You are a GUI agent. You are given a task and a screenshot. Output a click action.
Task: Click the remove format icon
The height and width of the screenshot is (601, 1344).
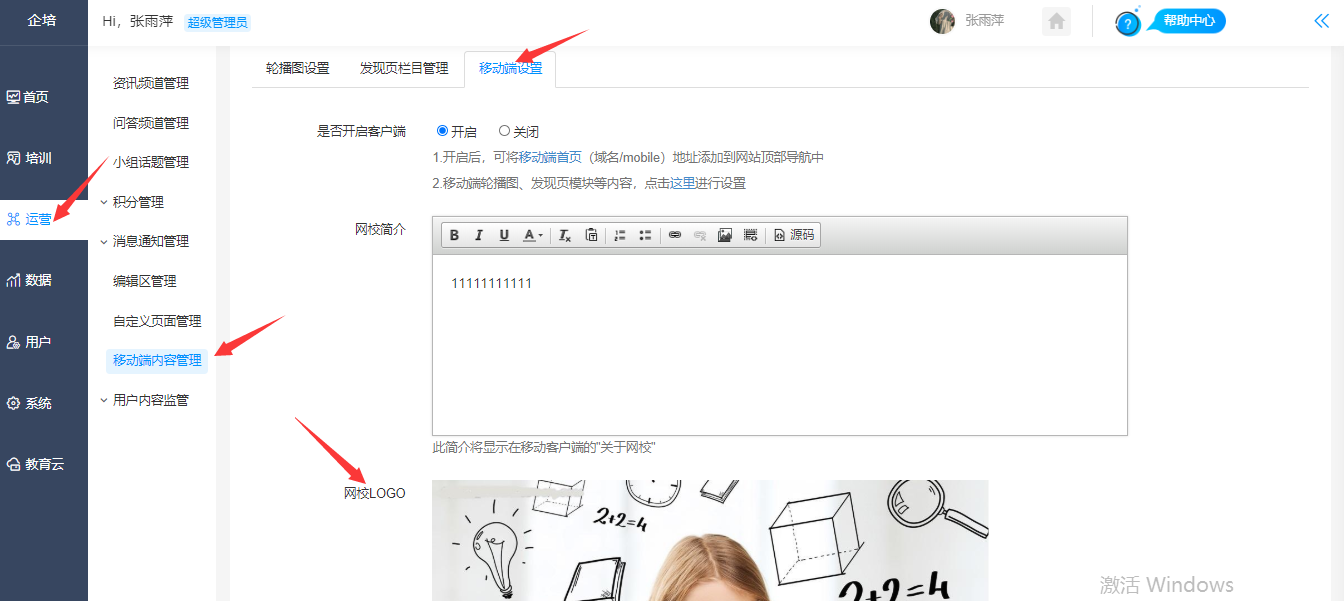[x=564, y=235]
